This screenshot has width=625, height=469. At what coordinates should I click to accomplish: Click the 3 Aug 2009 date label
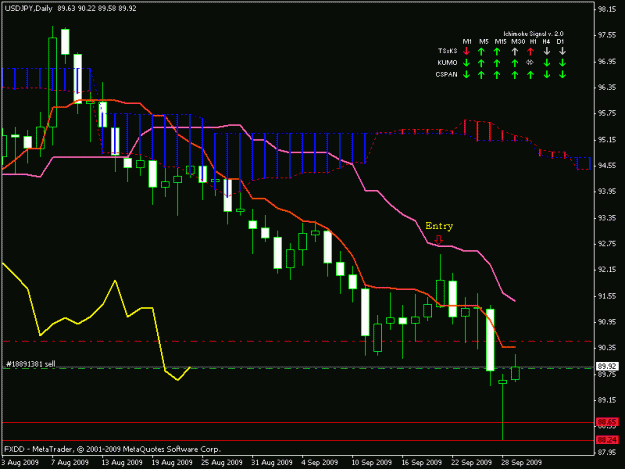(20, 462)
